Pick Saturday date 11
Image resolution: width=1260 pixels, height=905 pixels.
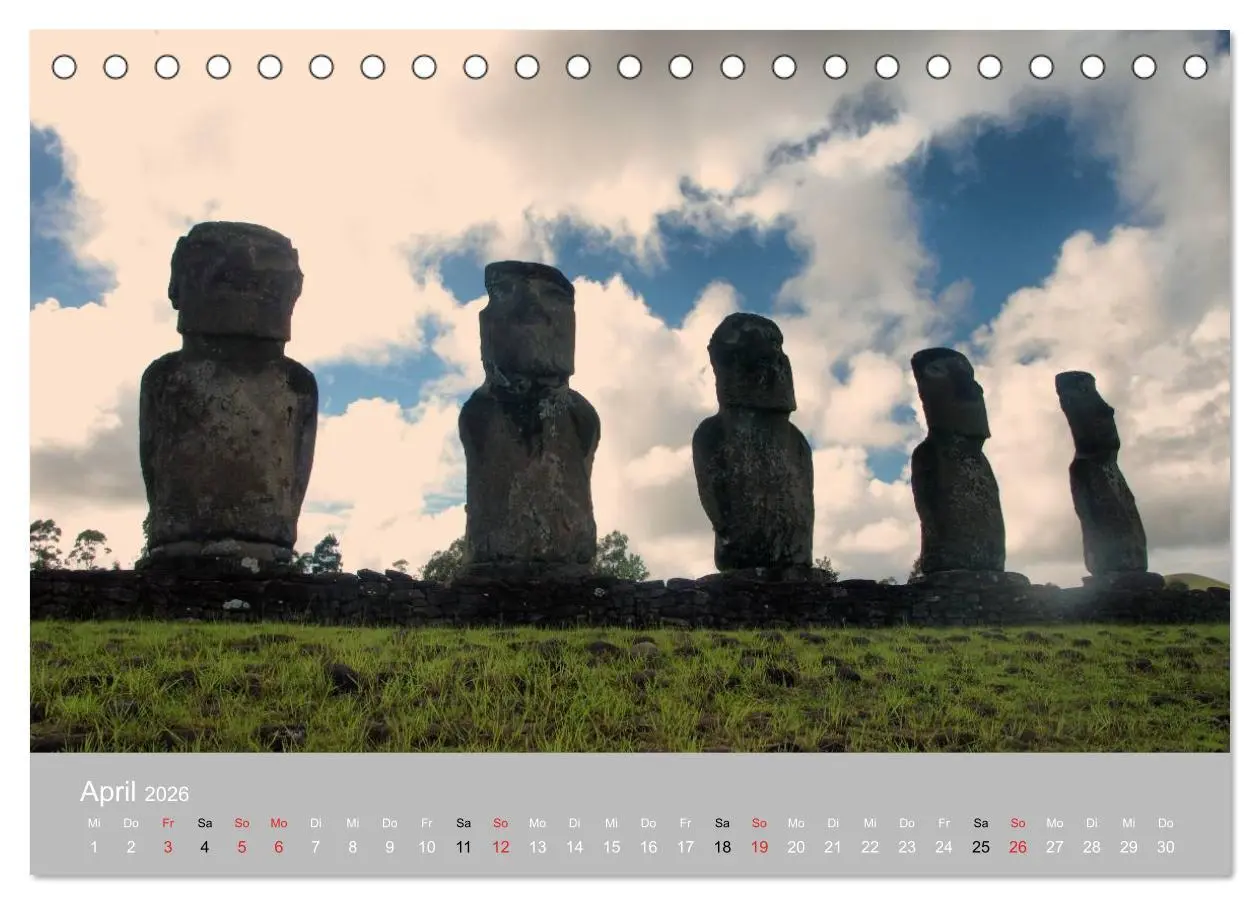[x=464, y=847]
